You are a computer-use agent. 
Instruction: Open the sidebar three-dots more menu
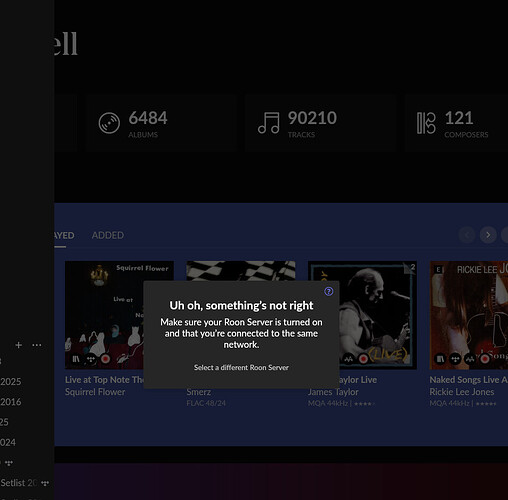[x=37, y=345]
